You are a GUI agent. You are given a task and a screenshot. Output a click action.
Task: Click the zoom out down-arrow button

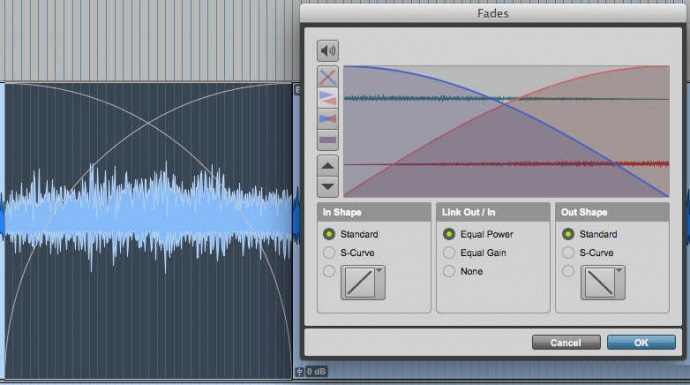(x=327, y=187)
